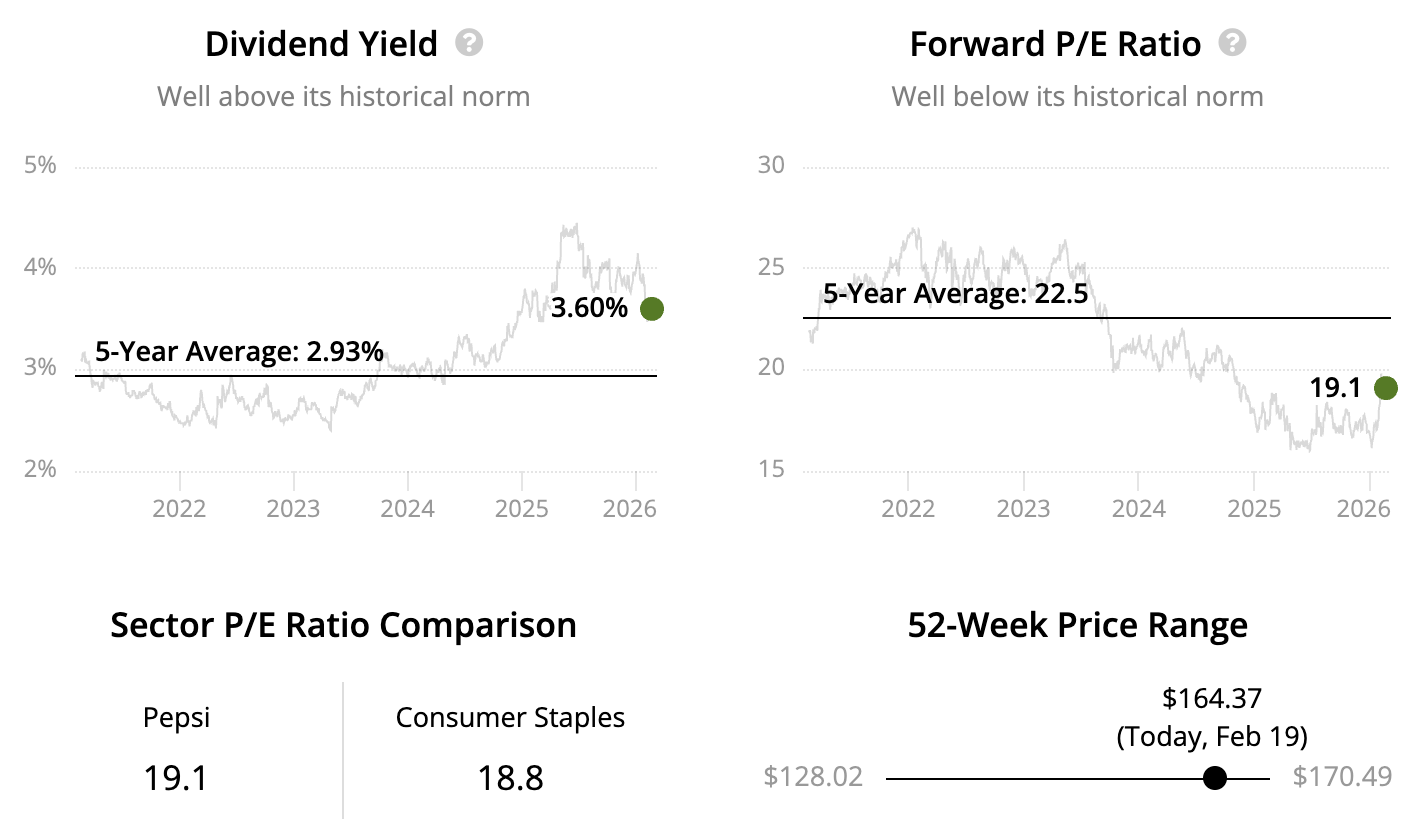Screen dimensions: 1426x840
Task: Click the Forward P/E Ratio heading
Action: tap(1055, 44)
